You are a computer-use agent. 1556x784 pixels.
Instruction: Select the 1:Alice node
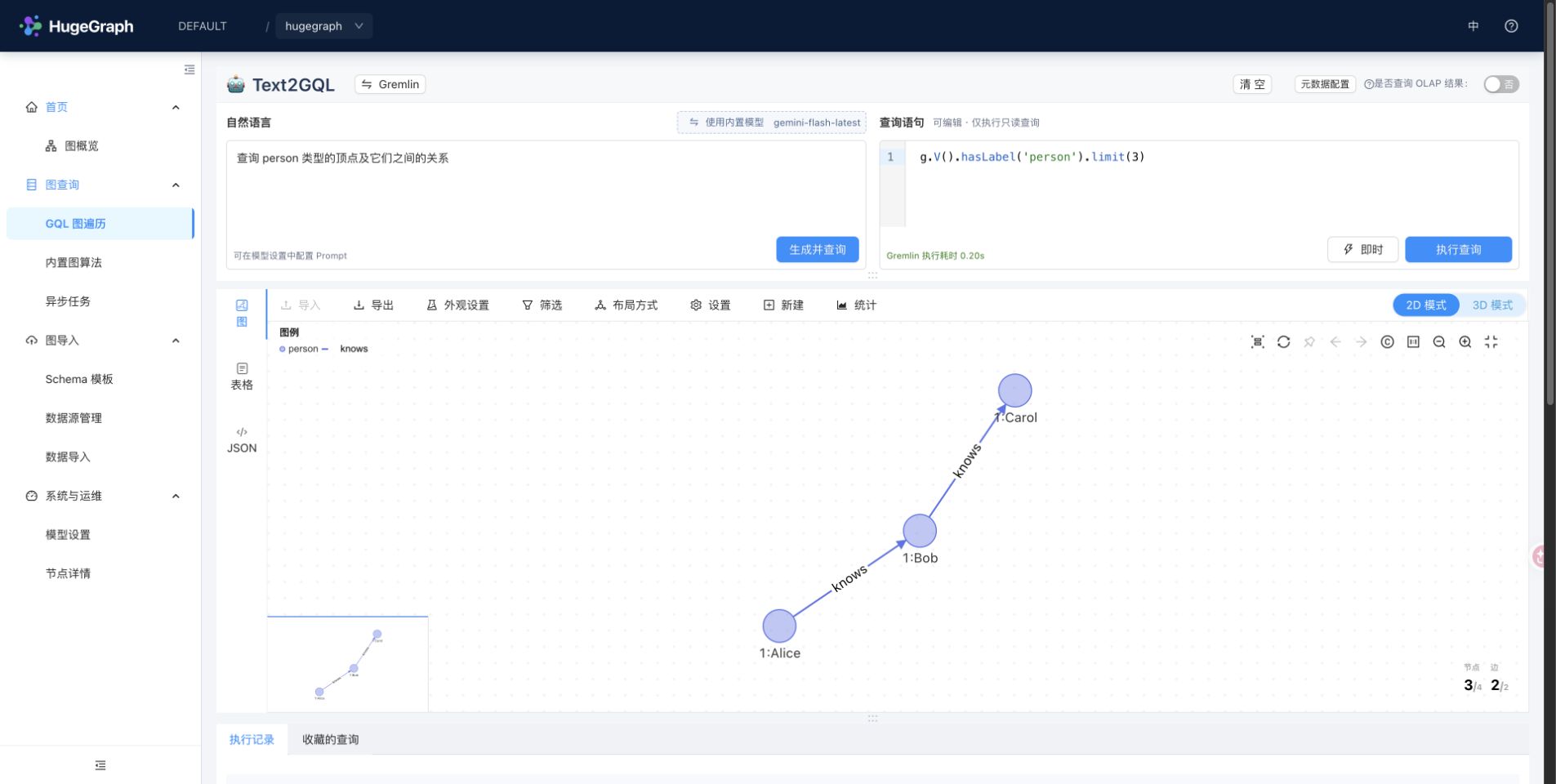click(779, 626)
